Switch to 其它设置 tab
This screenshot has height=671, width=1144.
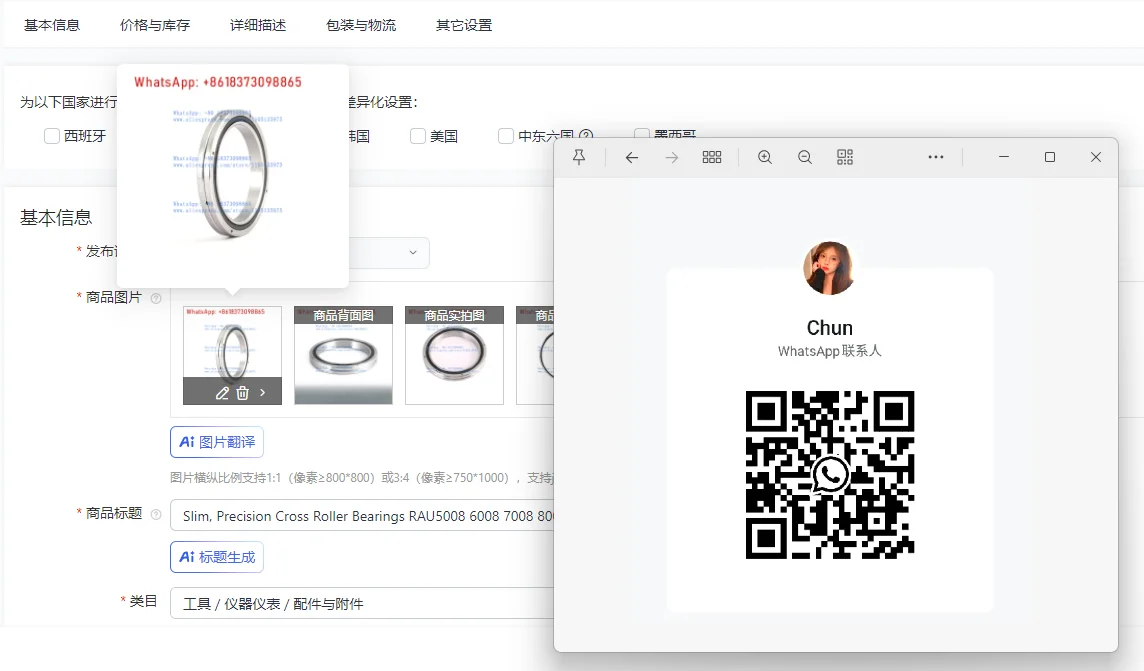464,25
